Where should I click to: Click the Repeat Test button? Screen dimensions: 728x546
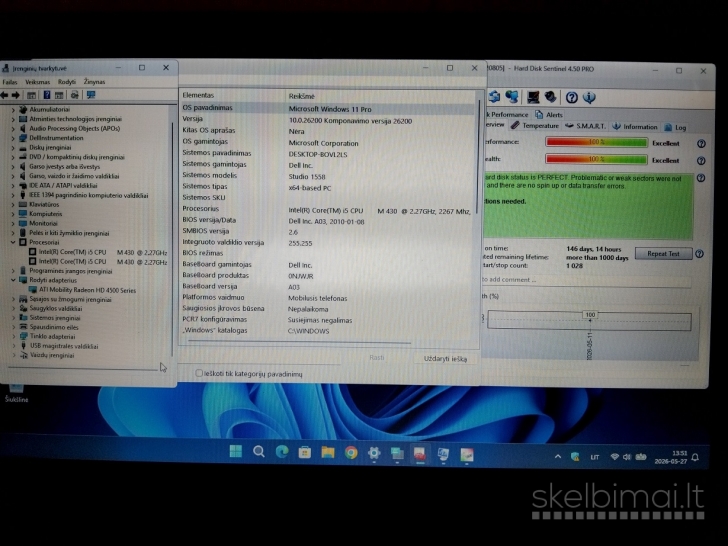pos(663,254)
